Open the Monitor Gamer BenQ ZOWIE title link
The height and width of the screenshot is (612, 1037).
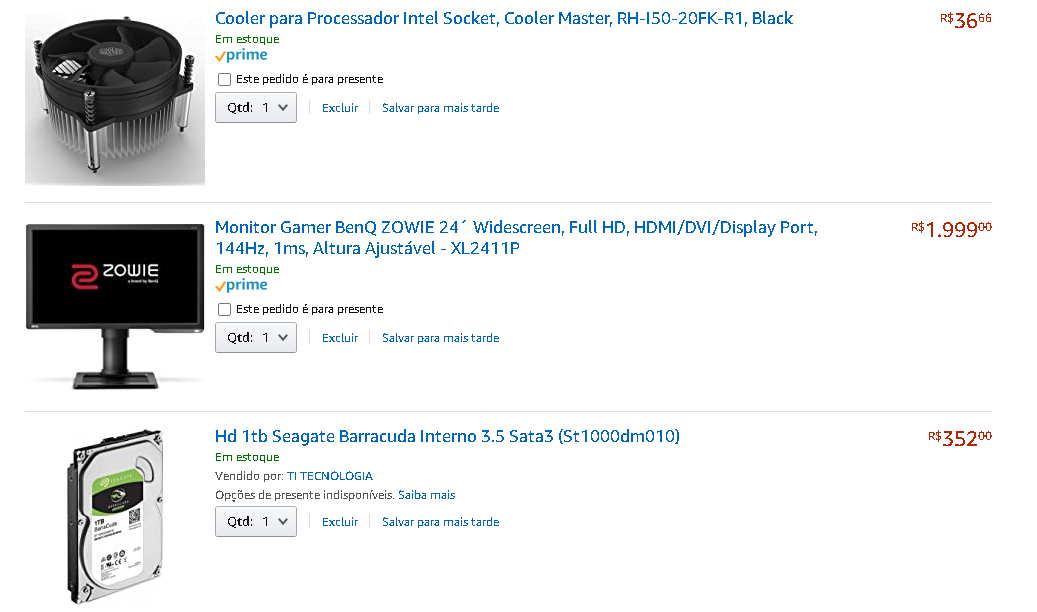coord(517,238)
